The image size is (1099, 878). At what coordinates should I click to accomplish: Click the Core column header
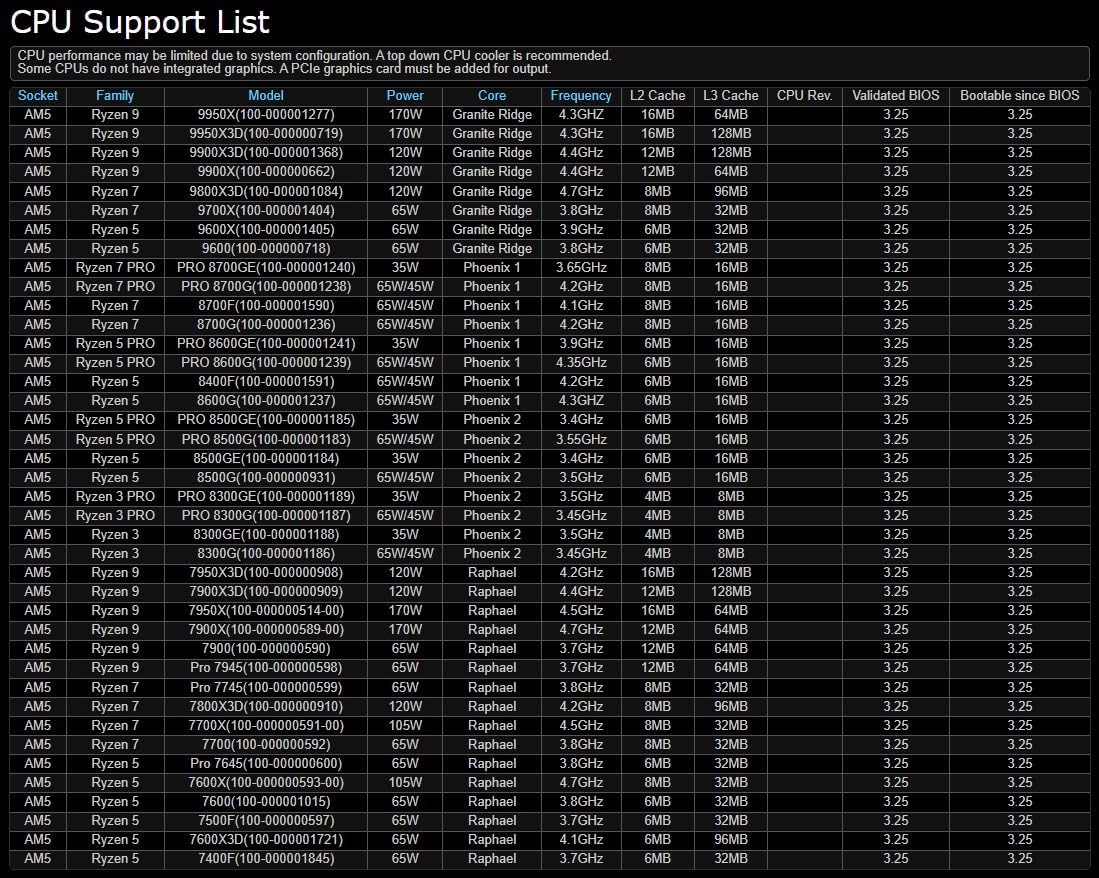492,96
